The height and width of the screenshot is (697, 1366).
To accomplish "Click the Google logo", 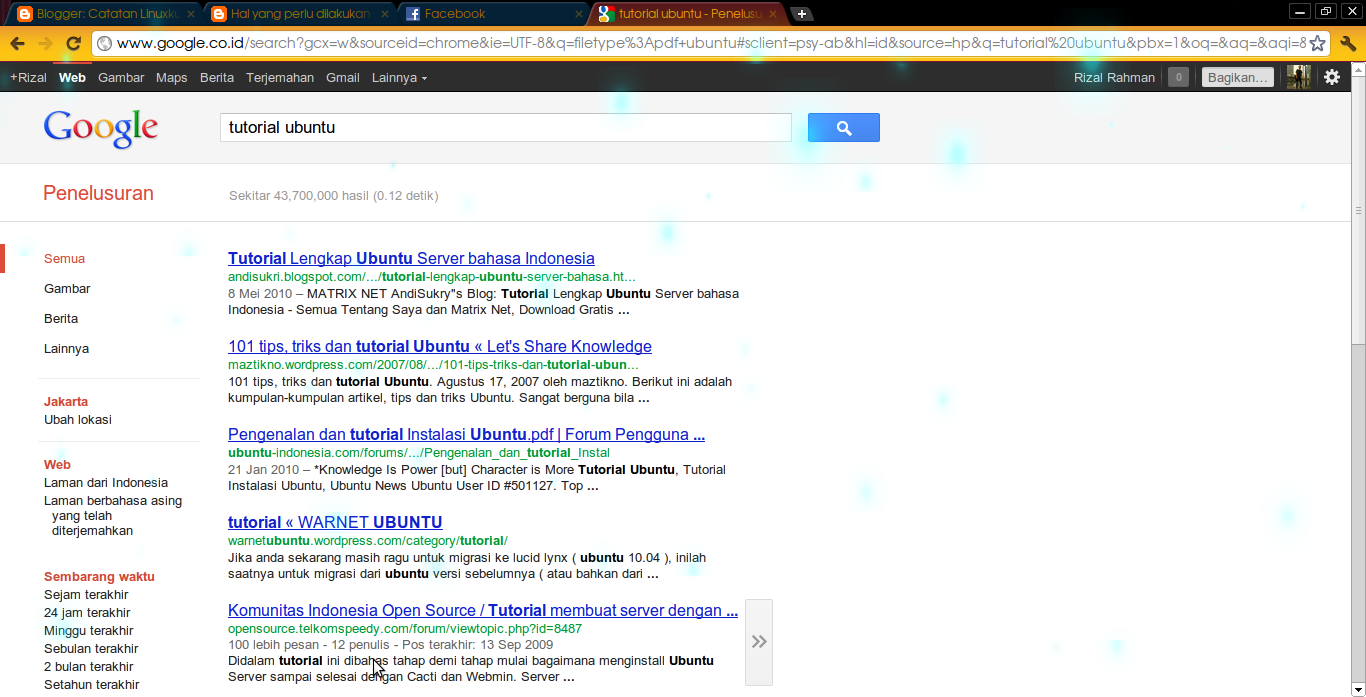I will click(x=101, y=129).
